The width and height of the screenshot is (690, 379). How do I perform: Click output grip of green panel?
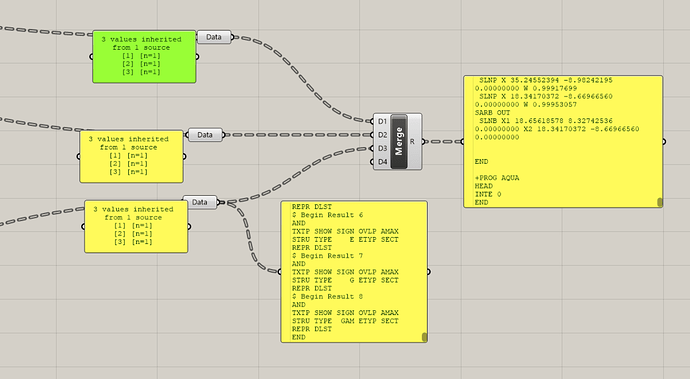[x=197, y=56]
